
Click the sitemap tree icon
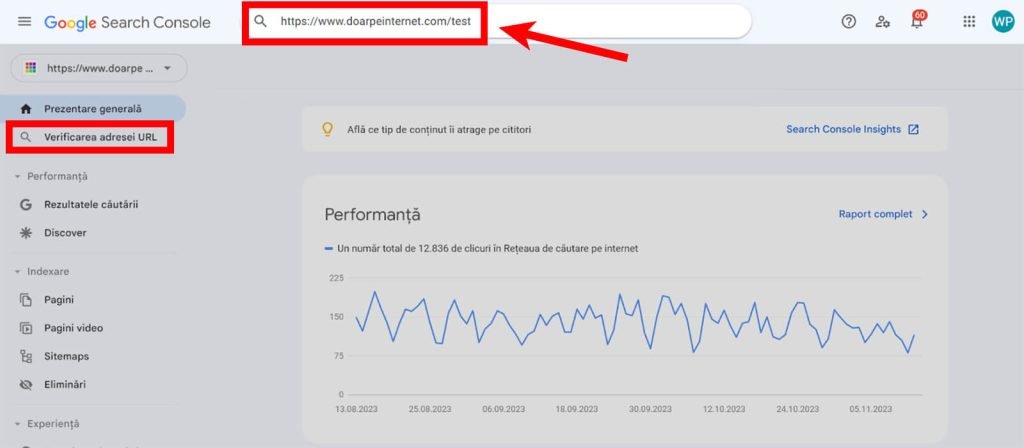(x=25, y=357)
